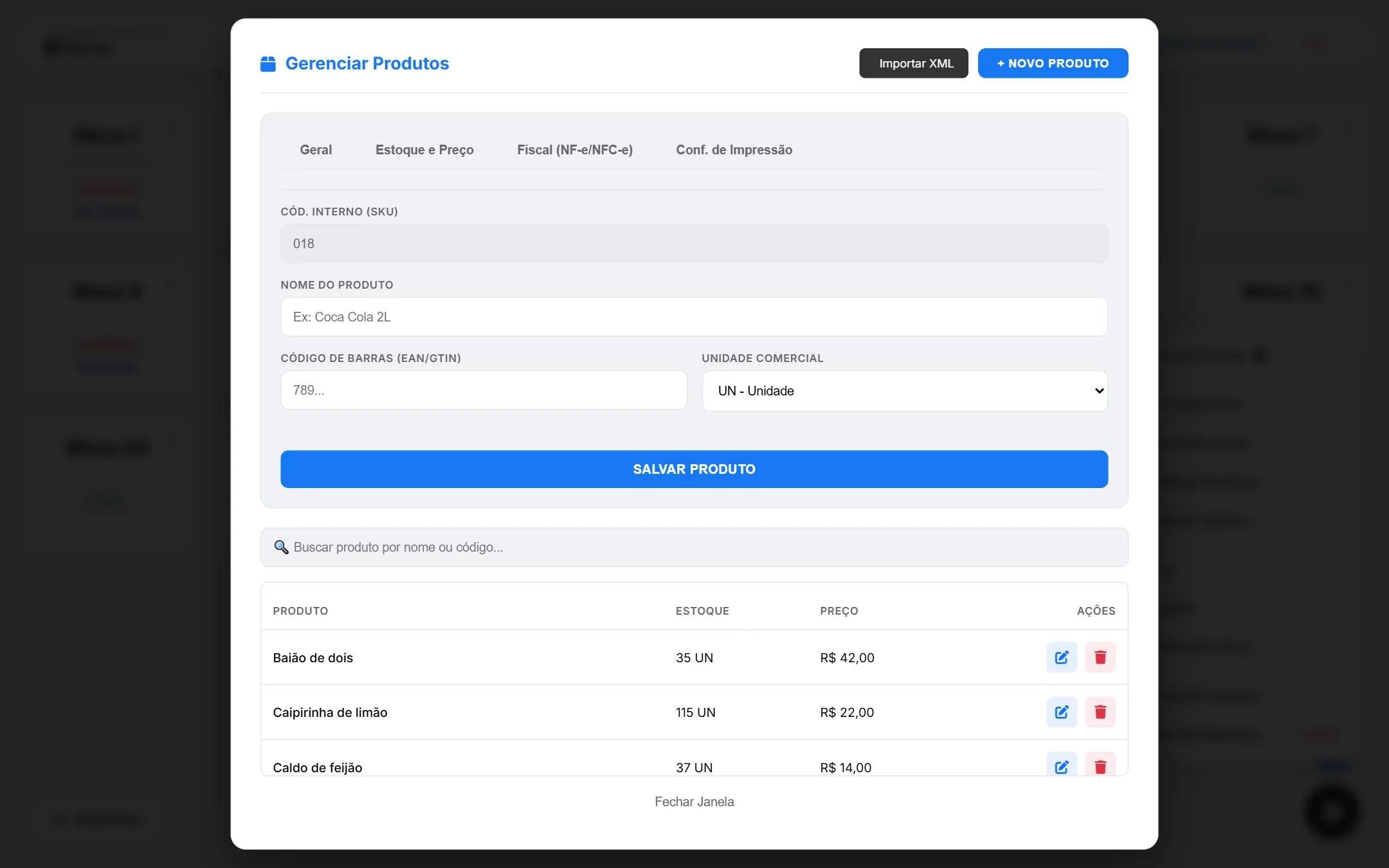Viewport: 1389px width, 868px height.
Task: Switch to the Geral tab
Action: tap(316, 150)
